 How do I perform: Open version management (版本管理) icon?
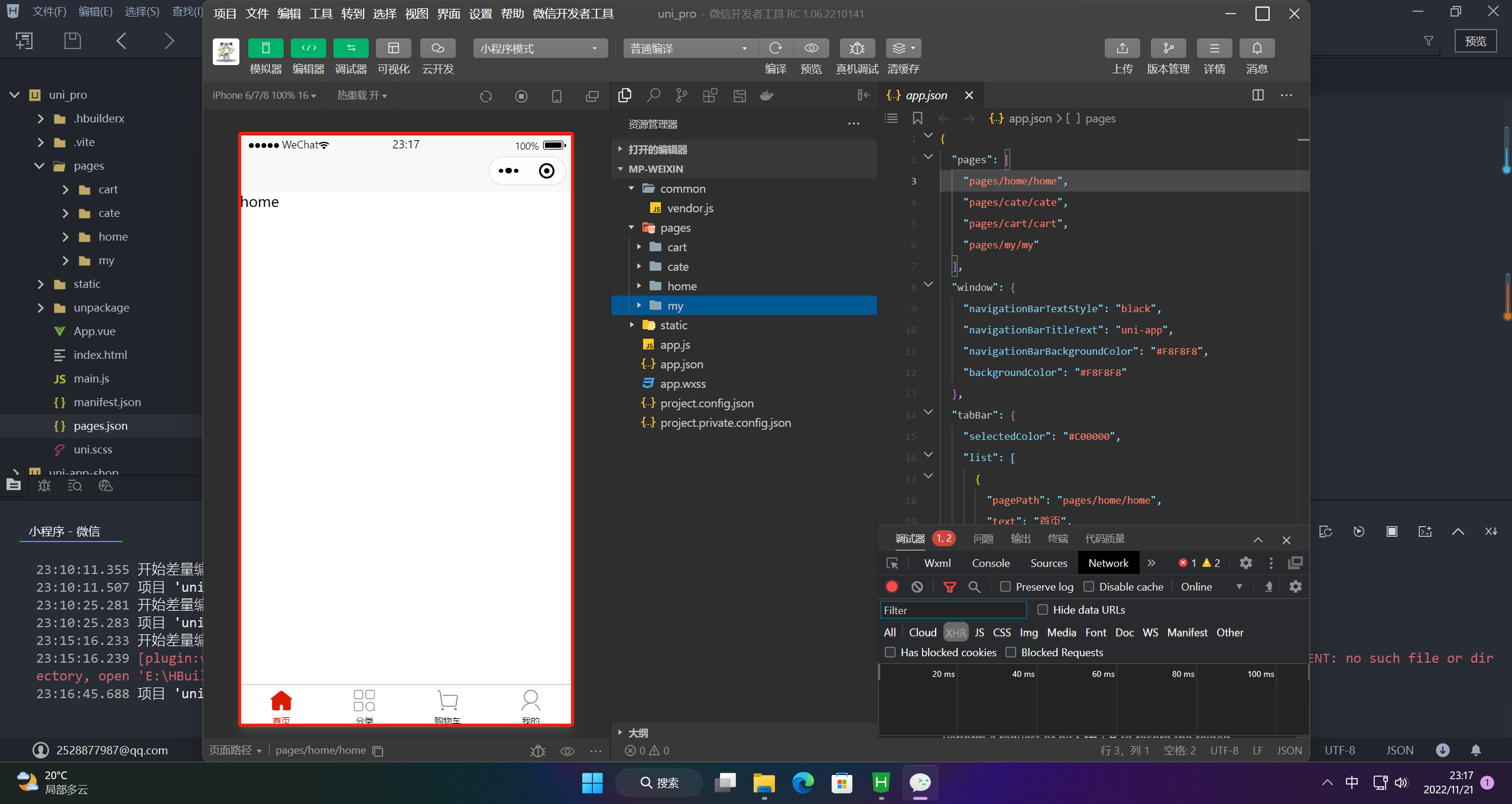point(1167,48)
